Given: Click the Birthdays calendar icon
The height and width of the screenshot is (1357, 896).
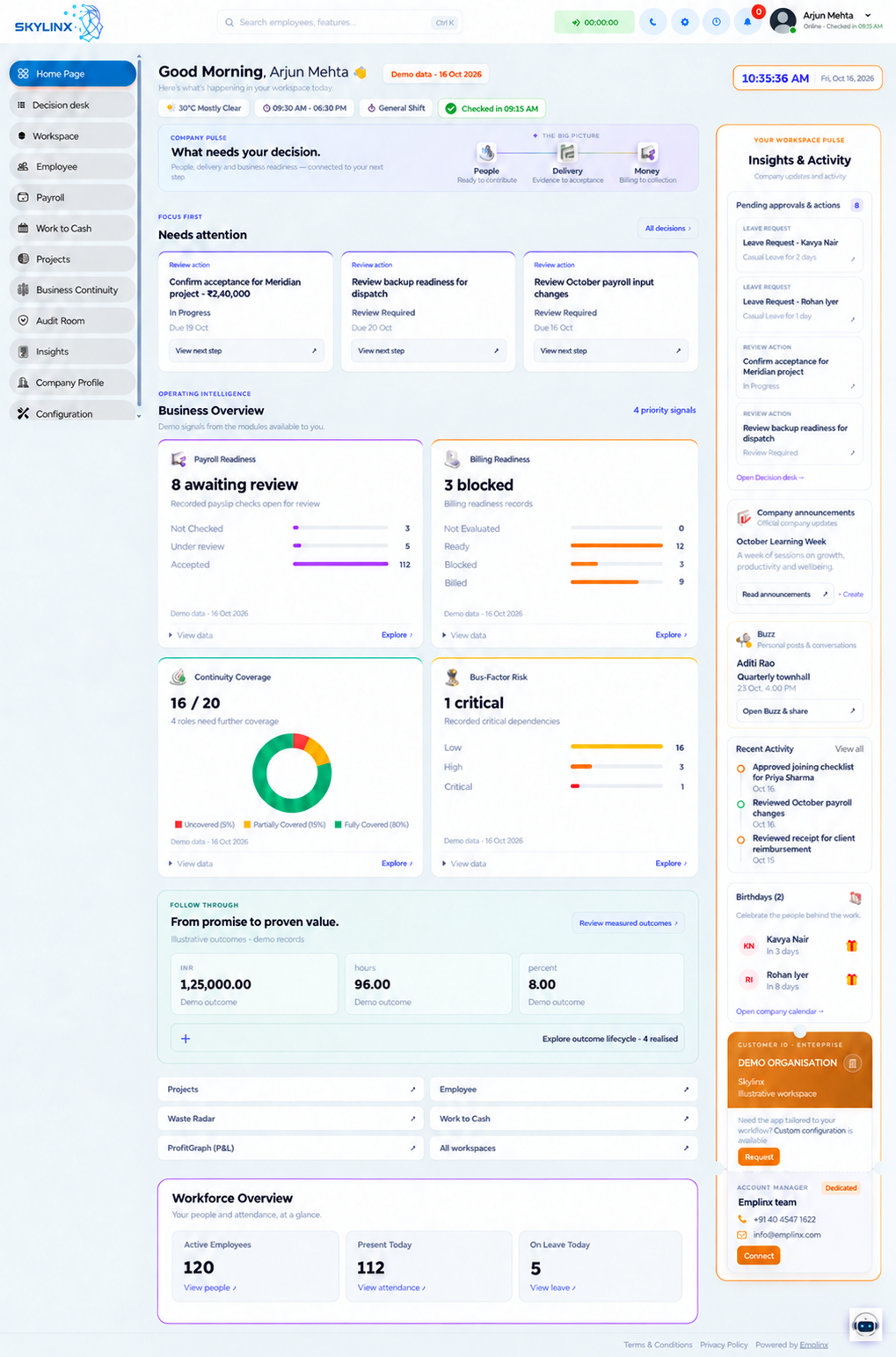Looking at the screenshot, I should point(856,898).
